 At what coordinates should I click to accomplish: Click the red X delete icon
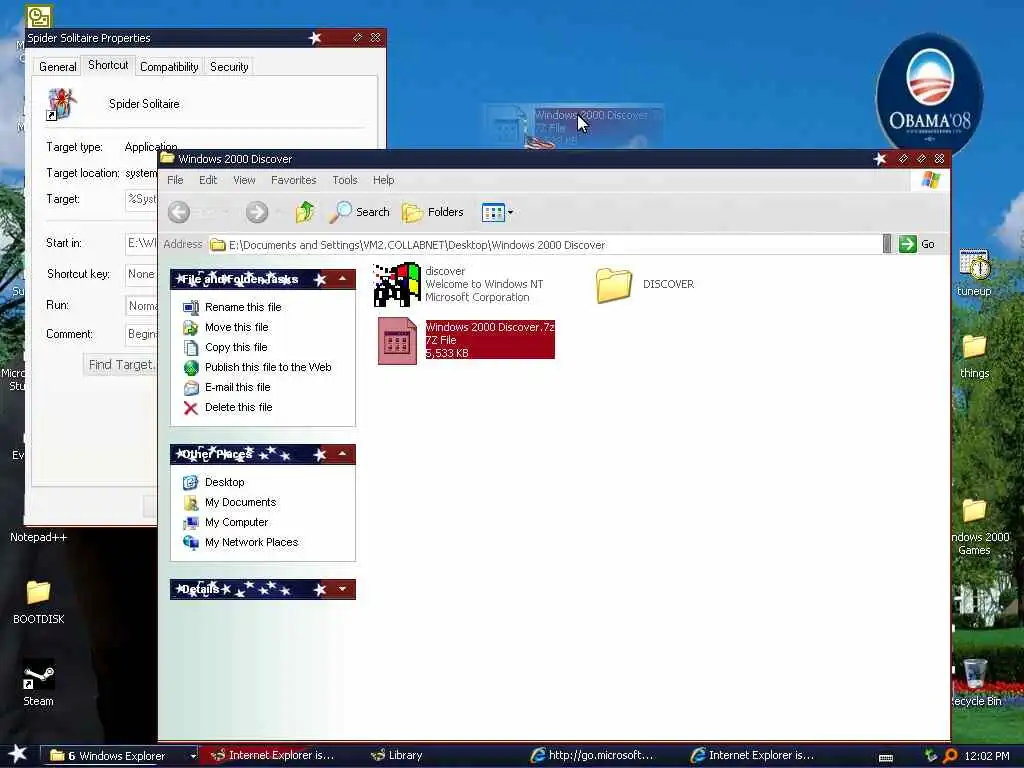click(x=191, y=408)
